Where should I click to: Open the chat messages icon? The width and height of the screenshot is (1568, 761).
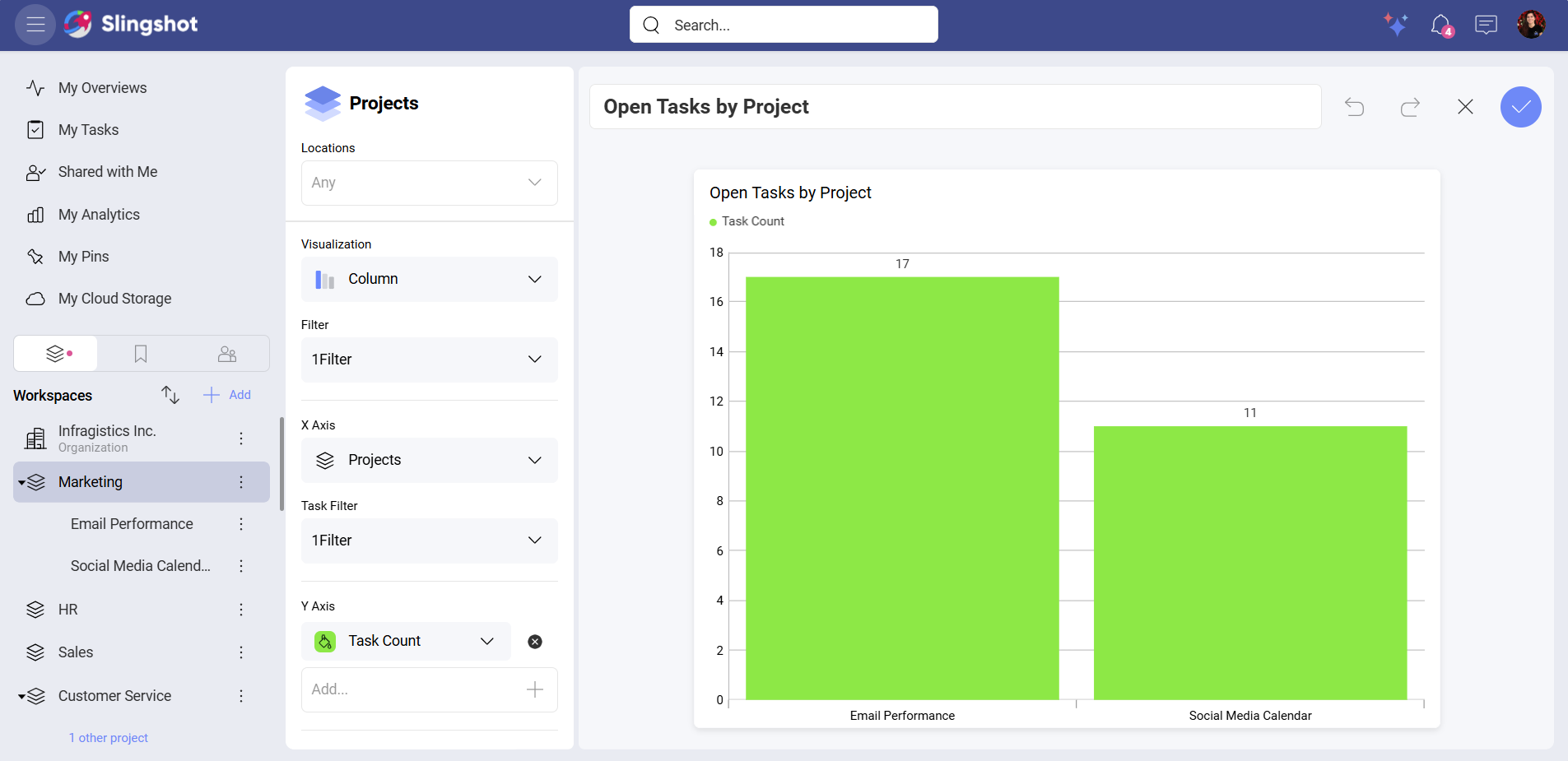pyautogui.click(x=1486, y=25)
